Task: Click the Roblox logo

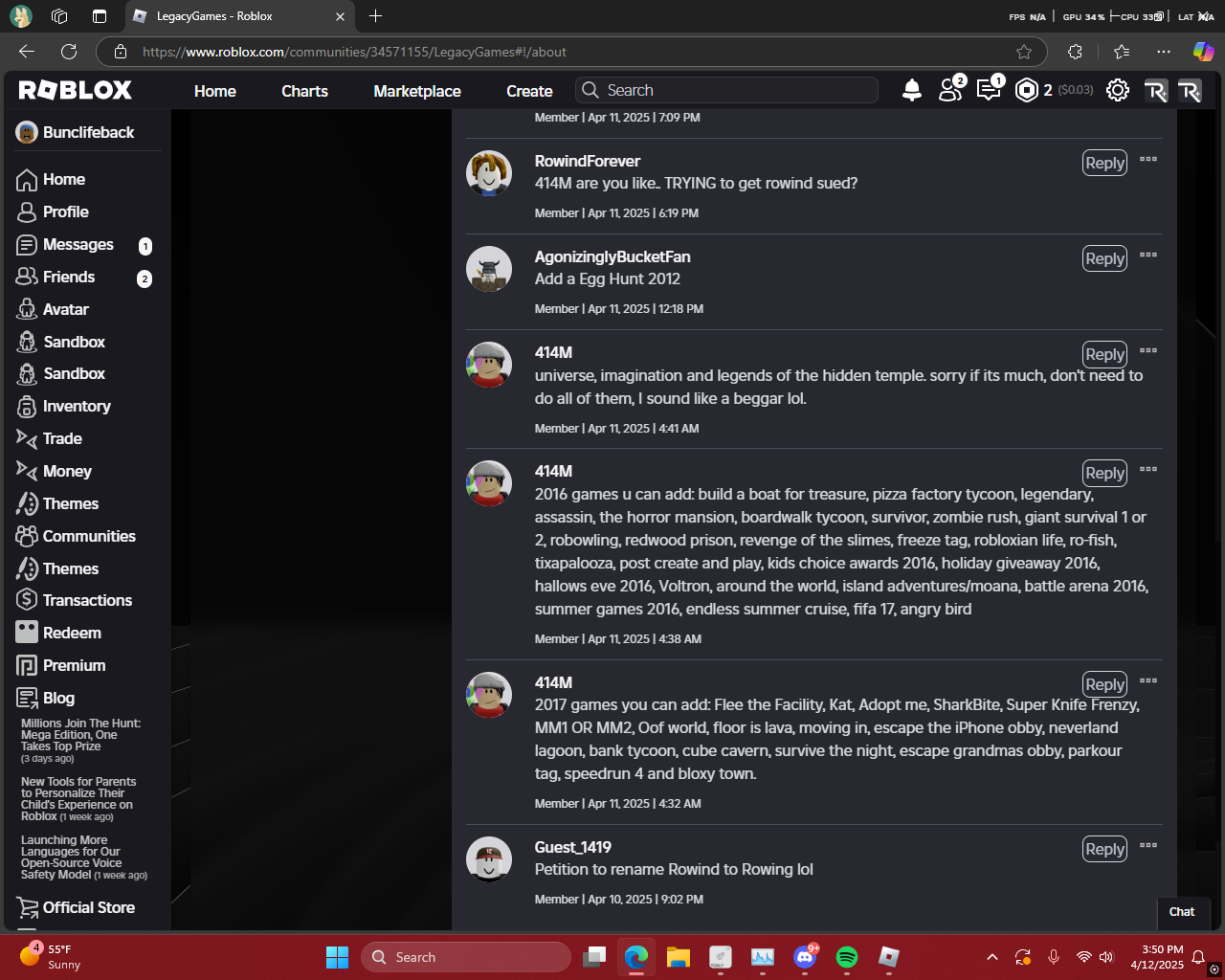Action: tap(76, 90)
